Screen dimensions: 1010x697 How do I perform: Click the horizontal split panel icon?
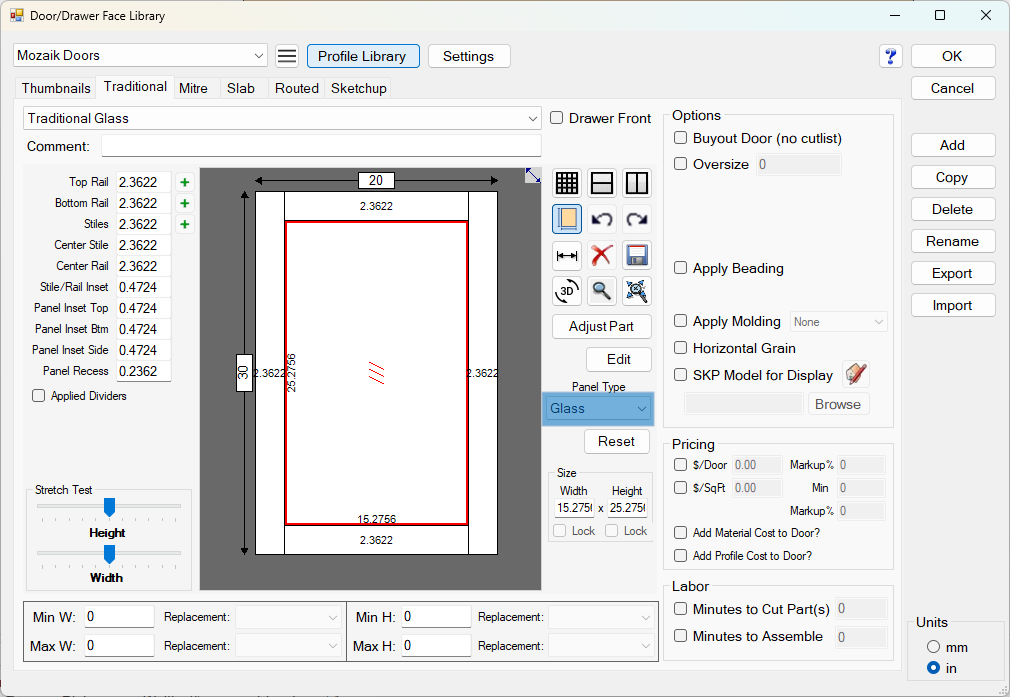[x=602, y=183]
